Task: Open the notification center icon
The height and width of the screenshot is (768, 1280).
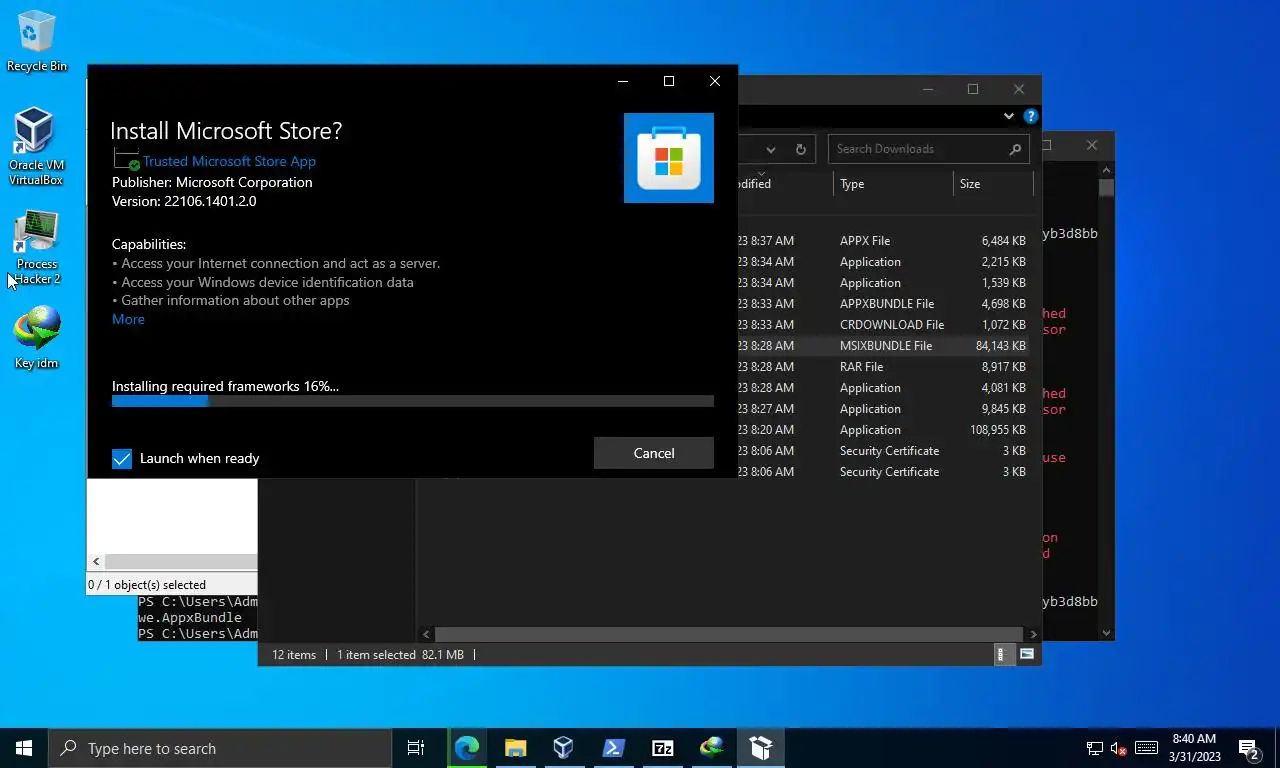Action: click(1249, 748)
